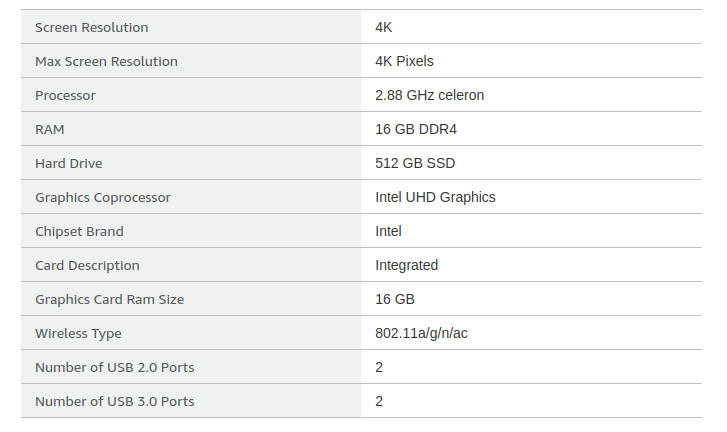Viewport: 727px width, 432px height.
Task: Click the Card Description label
Action: pos(87,265)
